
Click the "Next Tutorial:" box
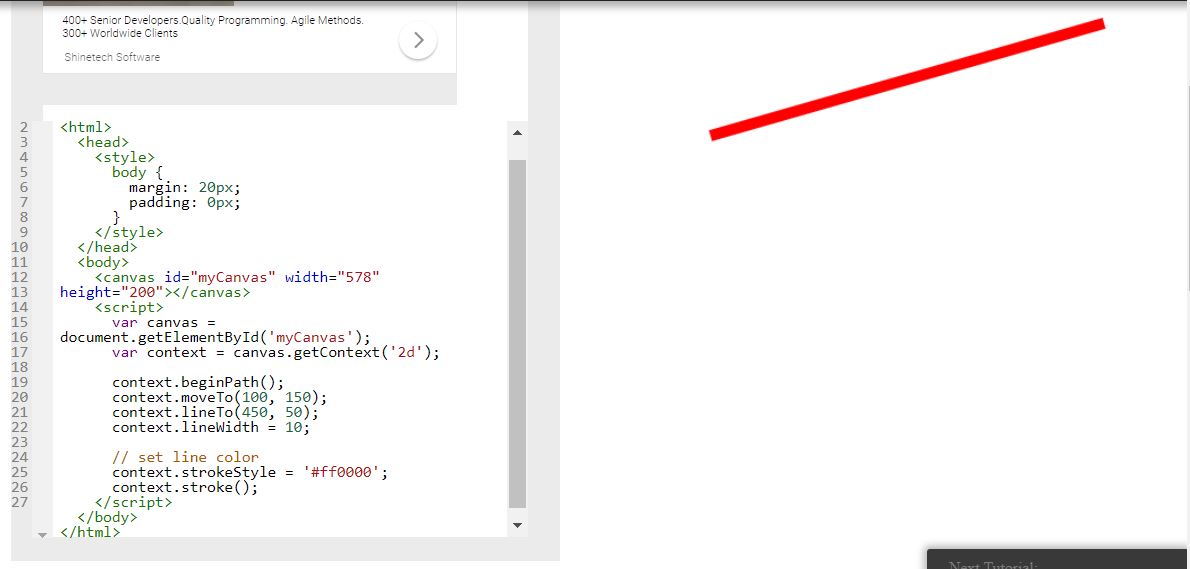(x=1058, y=559)
